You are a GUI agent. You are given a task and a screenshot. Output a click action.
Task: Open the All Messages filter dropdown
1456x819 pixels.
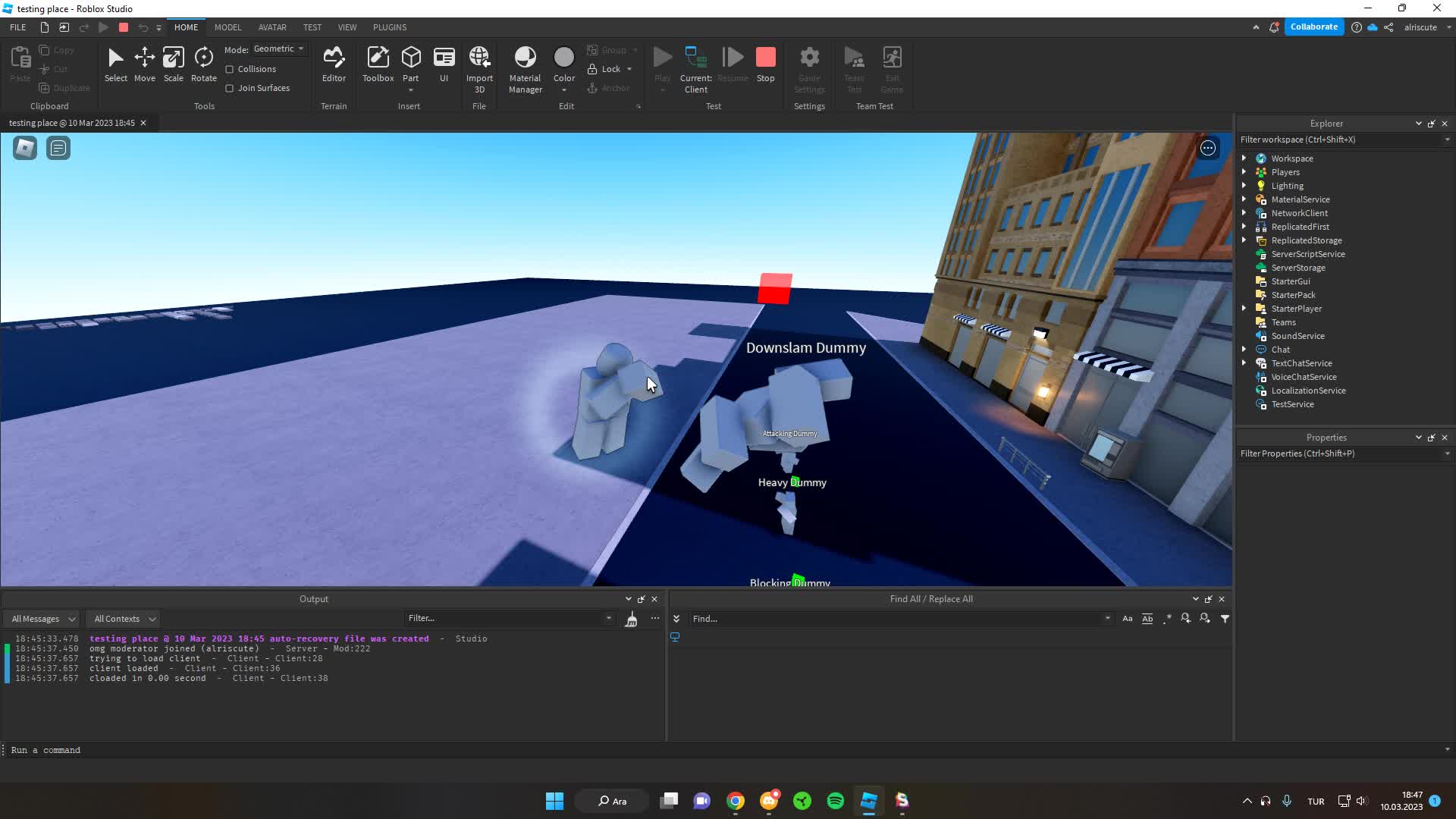42,619
